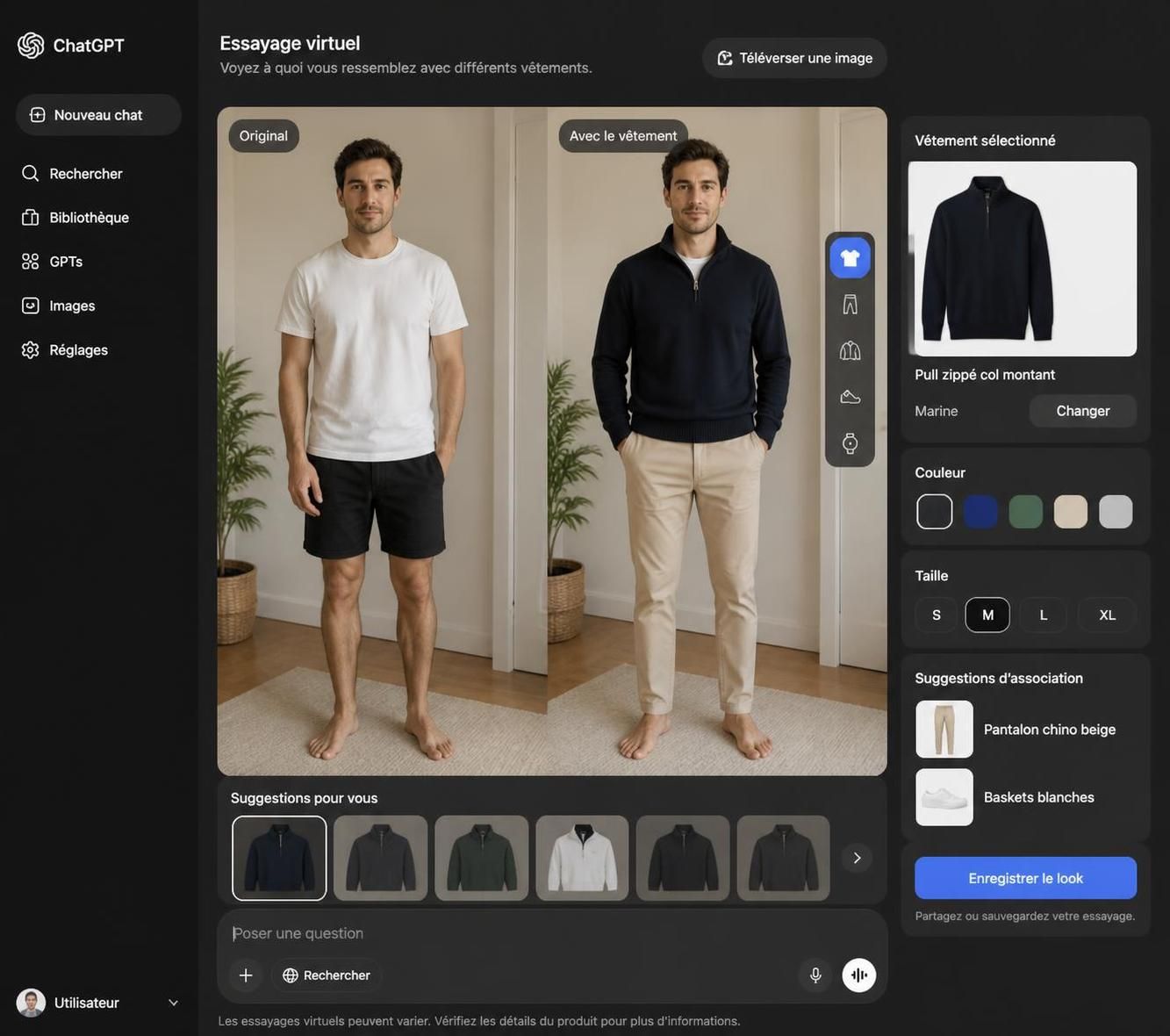Choose size XL

pos(1108,615)
